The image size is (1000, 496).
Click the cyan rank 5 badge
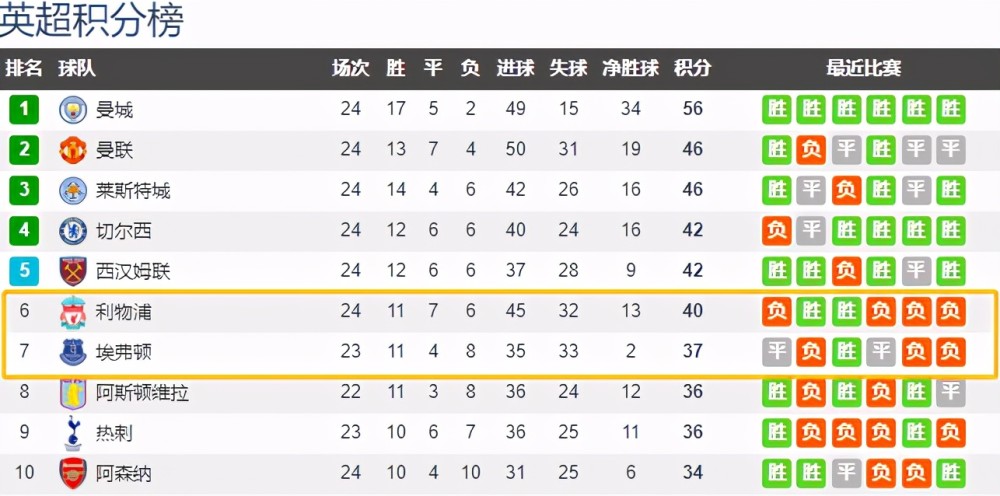(x=24, y=271)
